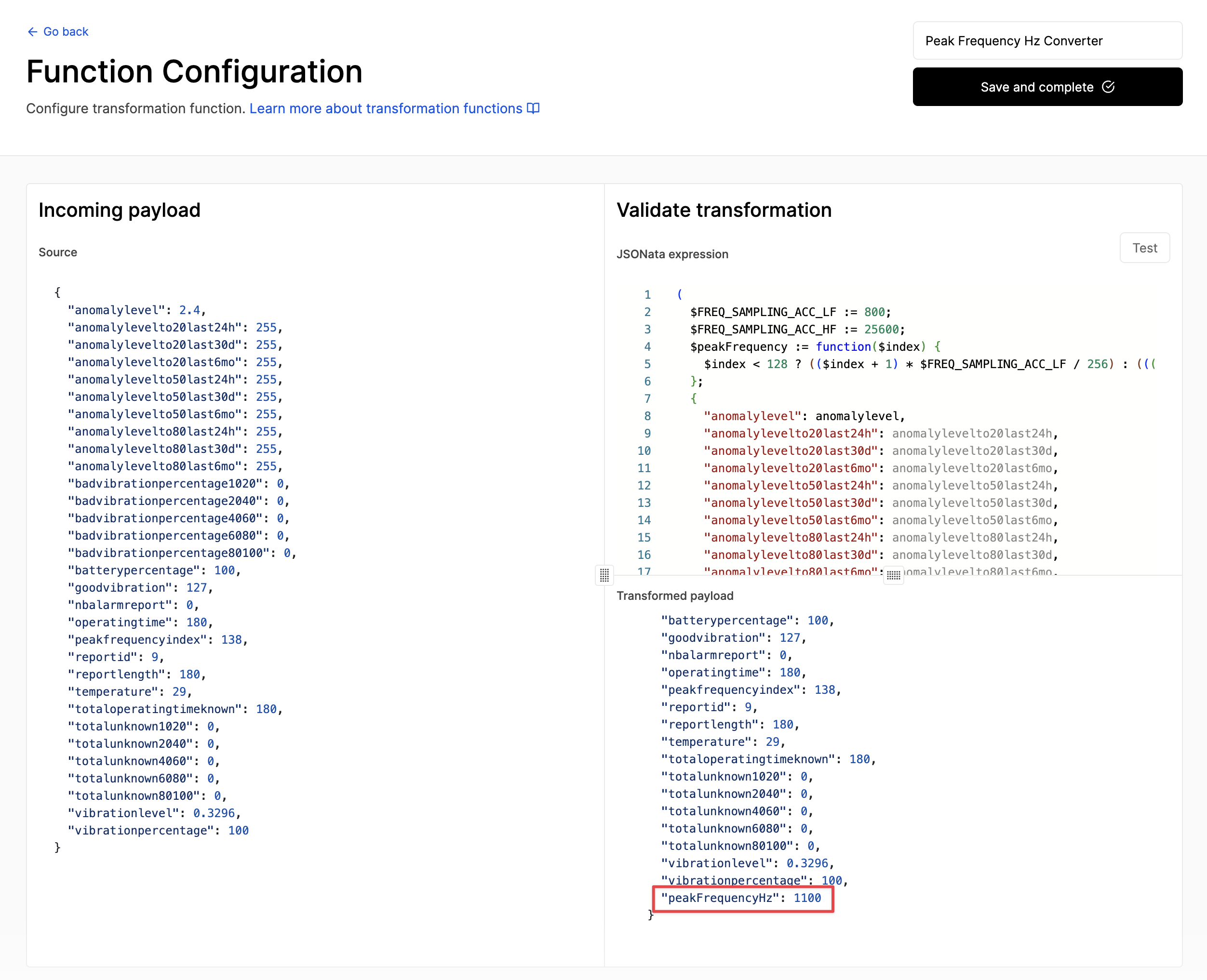The height and width of the screenshot is (980, 1207).
Task: Click the Test button
Action: pyautogui.click(x=1144, y=247)
